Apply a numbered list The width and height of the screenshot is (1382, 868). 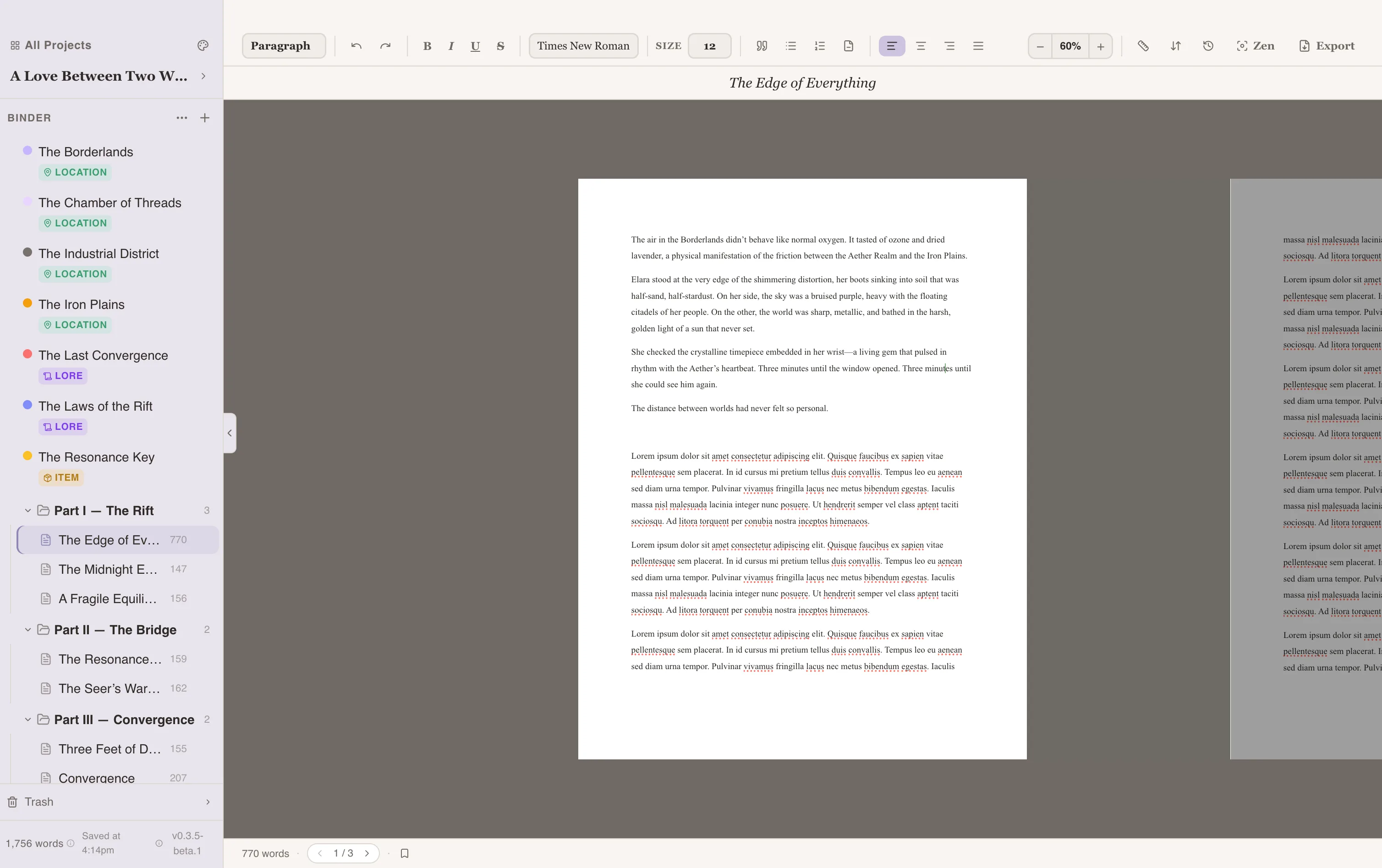click(820, 45)
